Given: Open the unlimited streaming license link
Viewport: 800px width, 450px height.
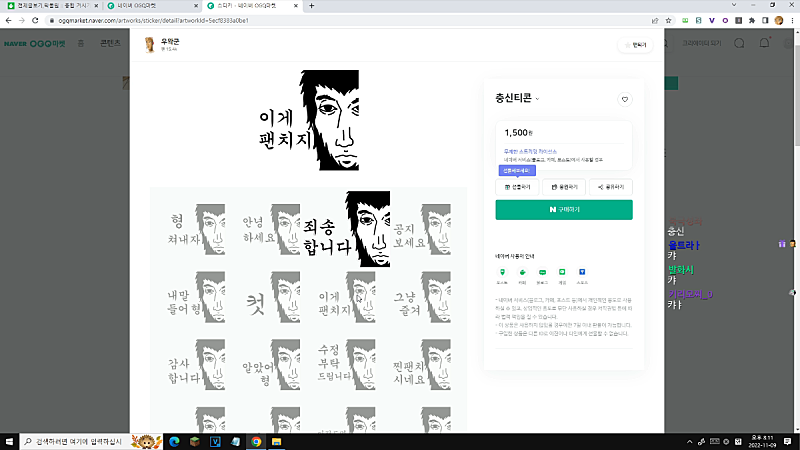Looking at the screenshot, I should (x=530, y=152).
